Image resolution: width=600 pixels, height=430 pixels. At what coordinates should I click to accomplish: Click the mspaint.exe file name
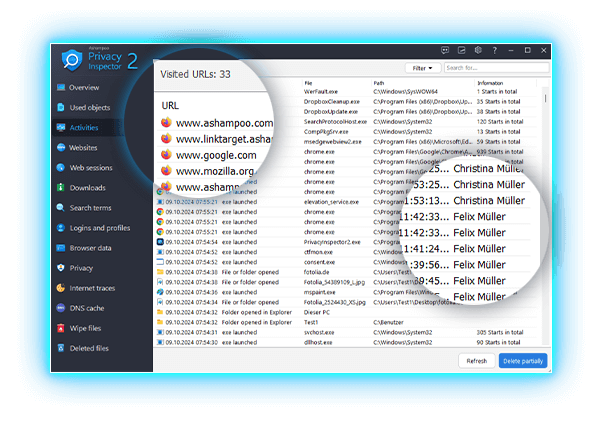point(320,292)
